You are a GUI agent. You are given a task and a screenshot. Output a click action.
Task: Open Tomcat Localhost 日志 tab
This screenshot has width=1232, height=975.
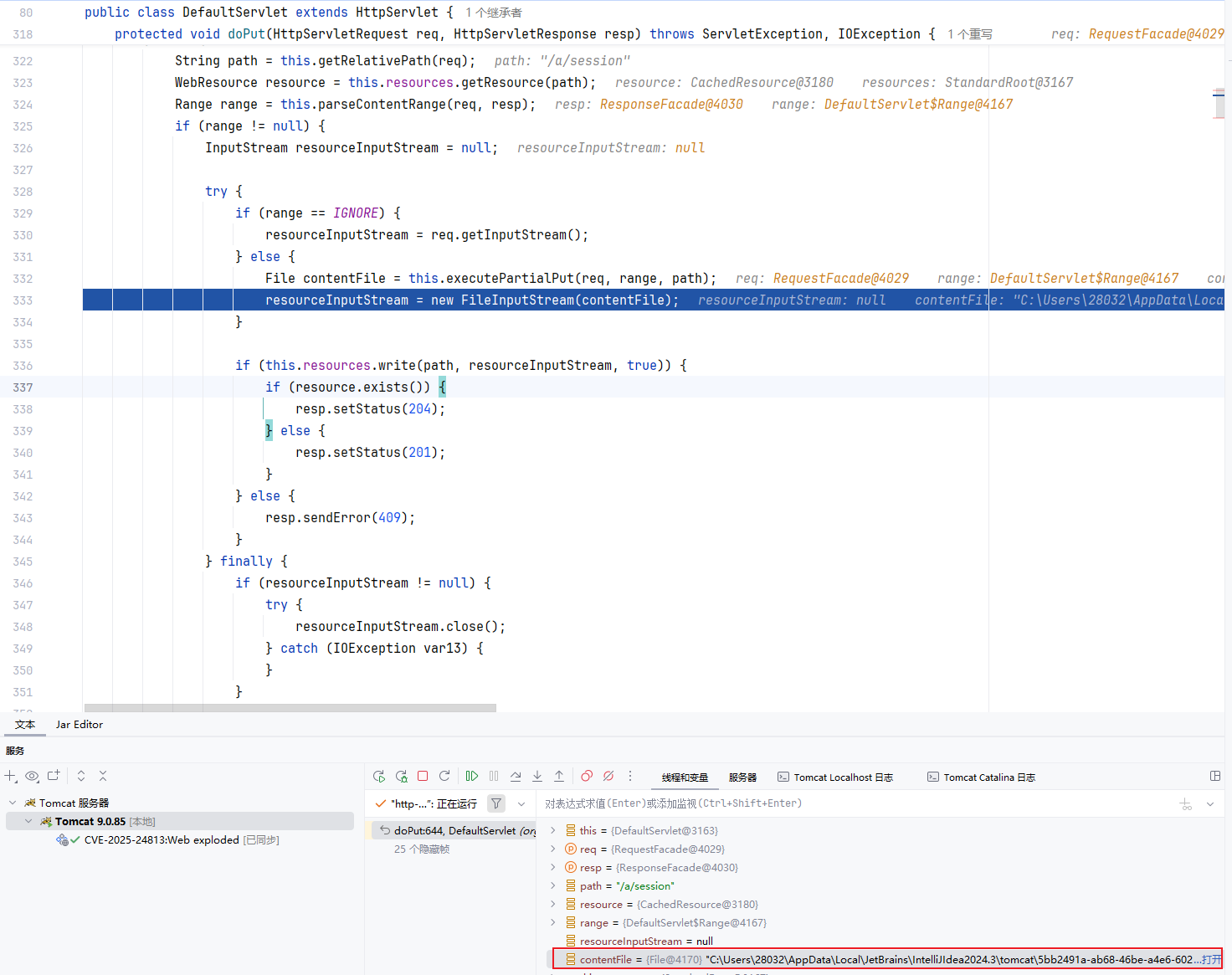[835, 777]
